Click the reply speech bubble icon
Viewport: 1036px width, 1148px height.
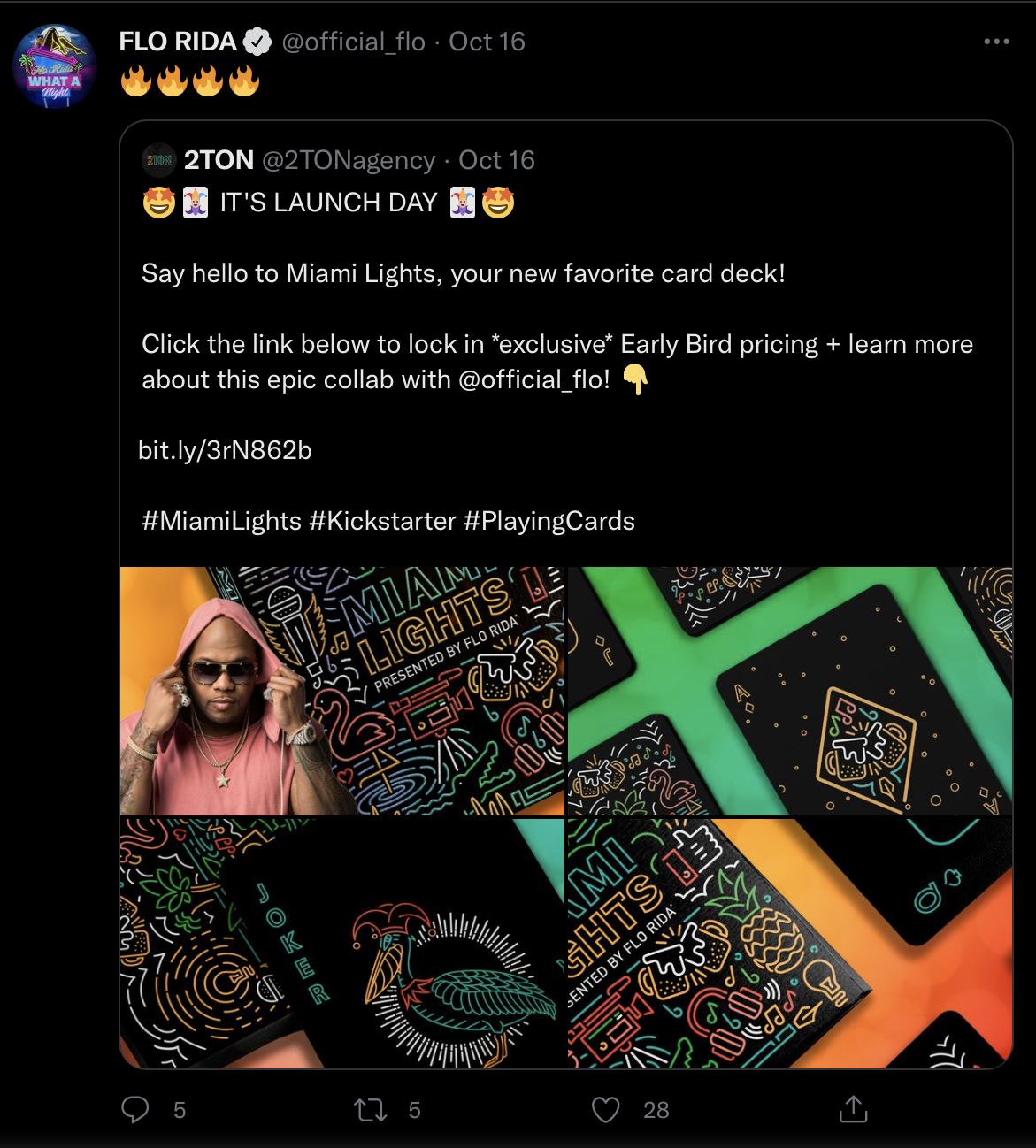(x=135, y=1109)
